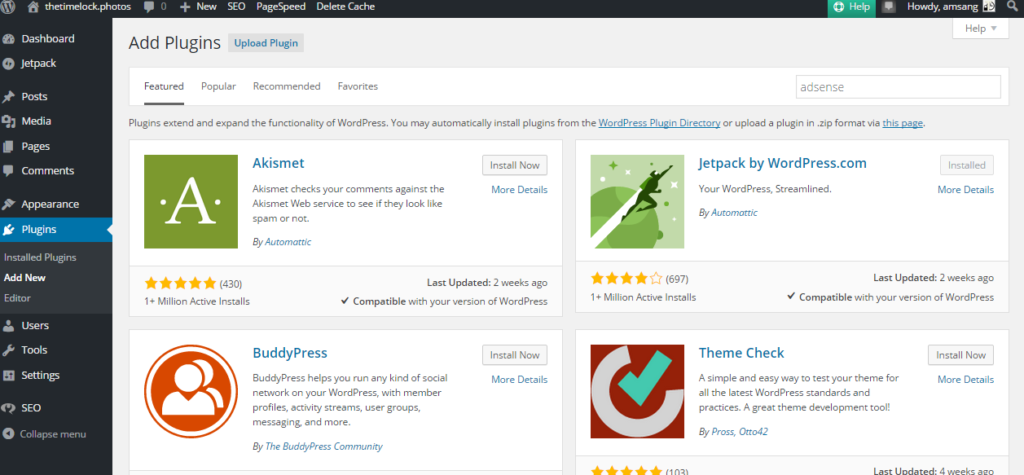
Task: Open the Add New submenu item
Action: click(x=25, y=278)
